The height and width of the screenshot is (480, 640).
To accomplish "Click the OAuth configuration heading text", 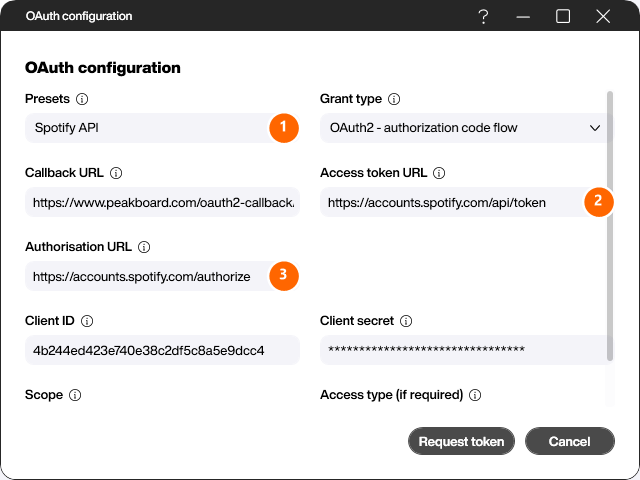I will tap(103, 68).
